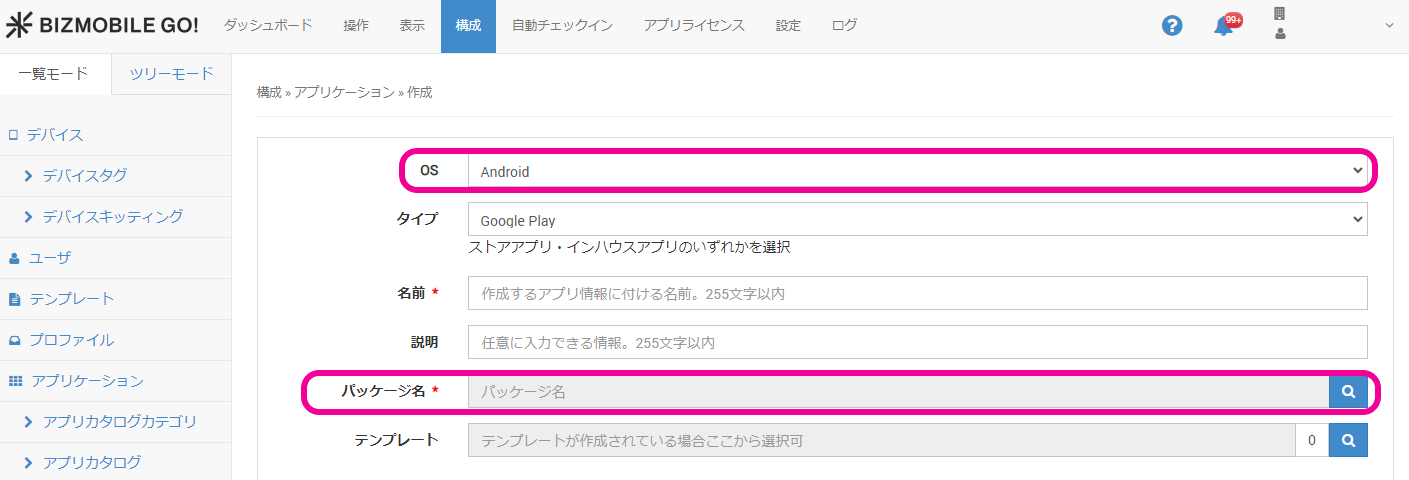This screenshot has height=480, width=1409.
Task: Switch to ツリーモード tab
Action: click(172, 74)
